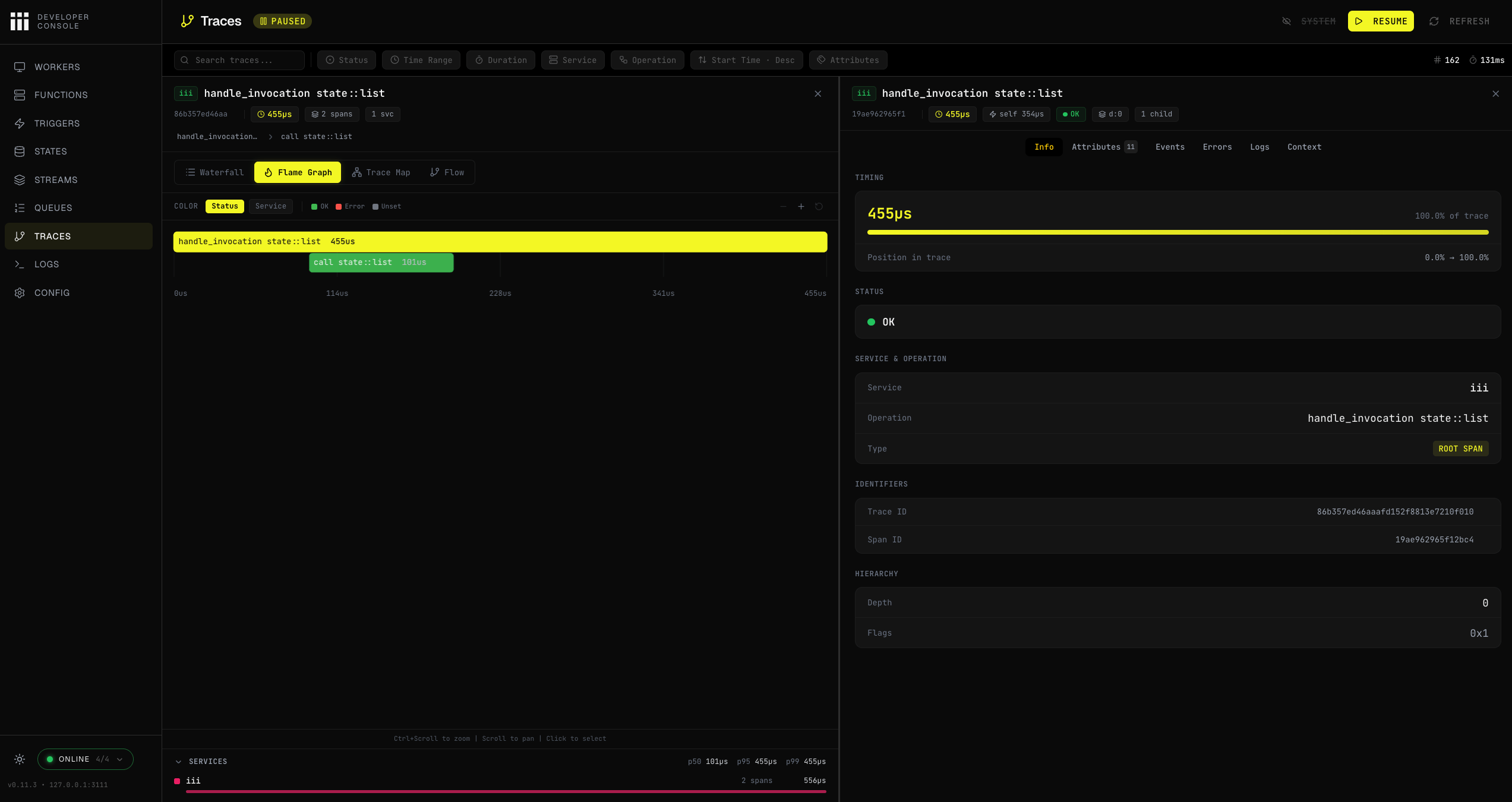
Task: Click the 455µs duration badge in the trace header
Action: coord(274,114)
